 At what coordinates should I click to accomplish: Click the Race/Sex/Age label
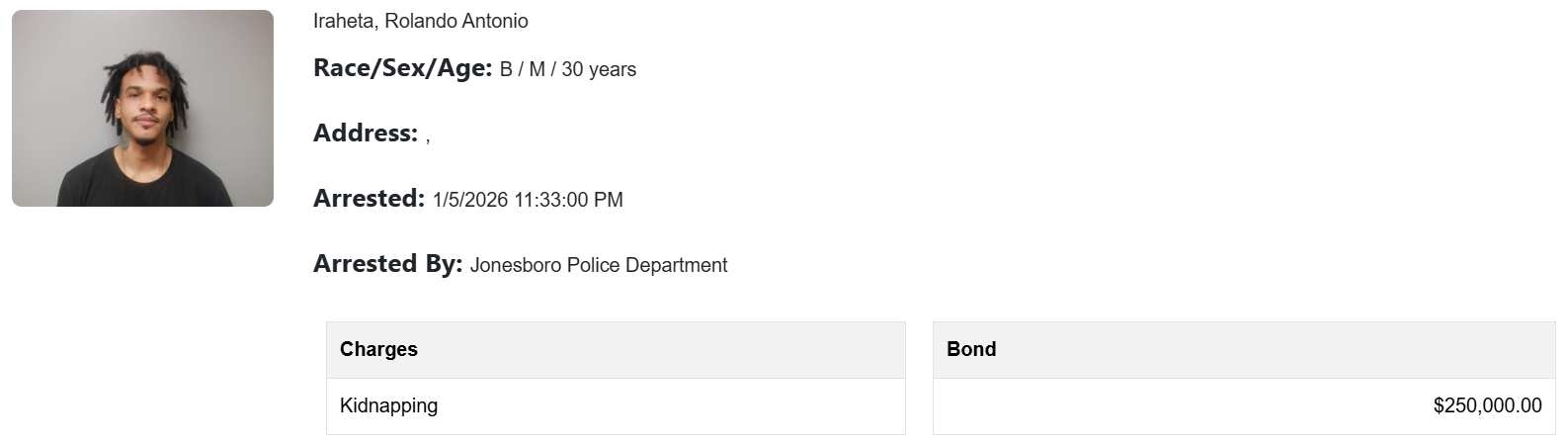click(x=402, y=68)
